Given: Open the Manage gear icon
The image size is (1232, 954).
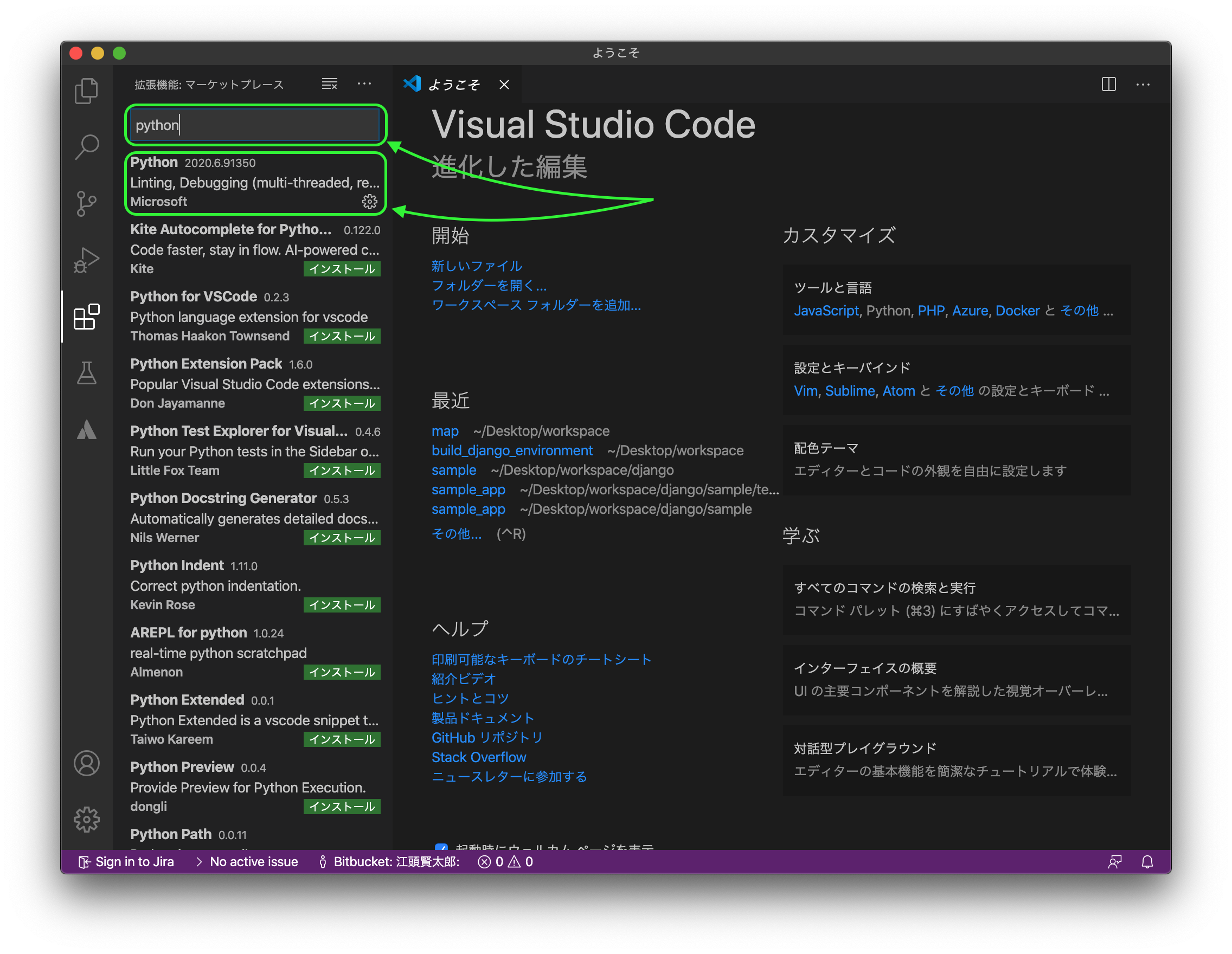Looking at the screenshot, I should pos(86,820).
